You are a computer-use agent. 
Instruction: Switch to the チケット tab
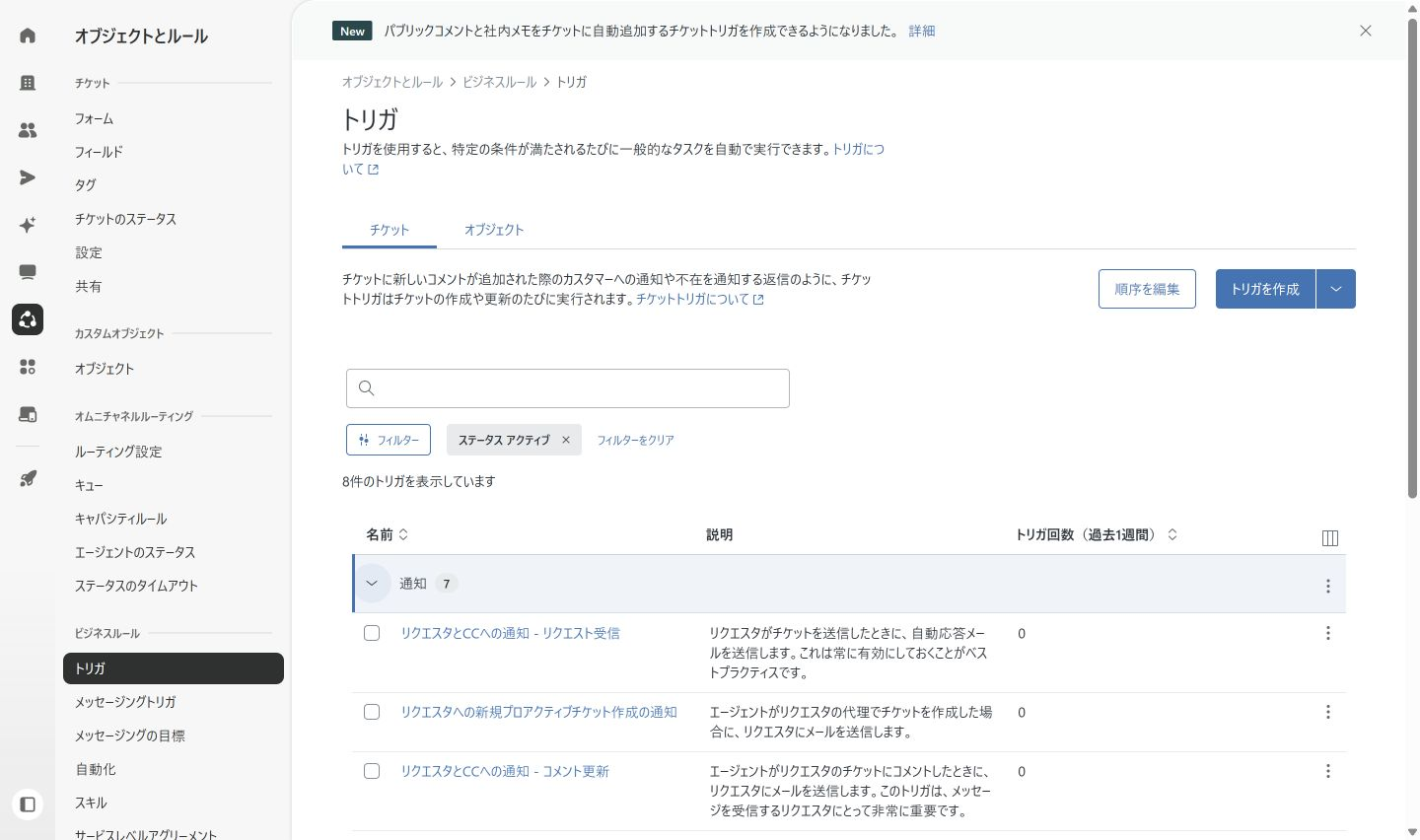coord(390,230)
